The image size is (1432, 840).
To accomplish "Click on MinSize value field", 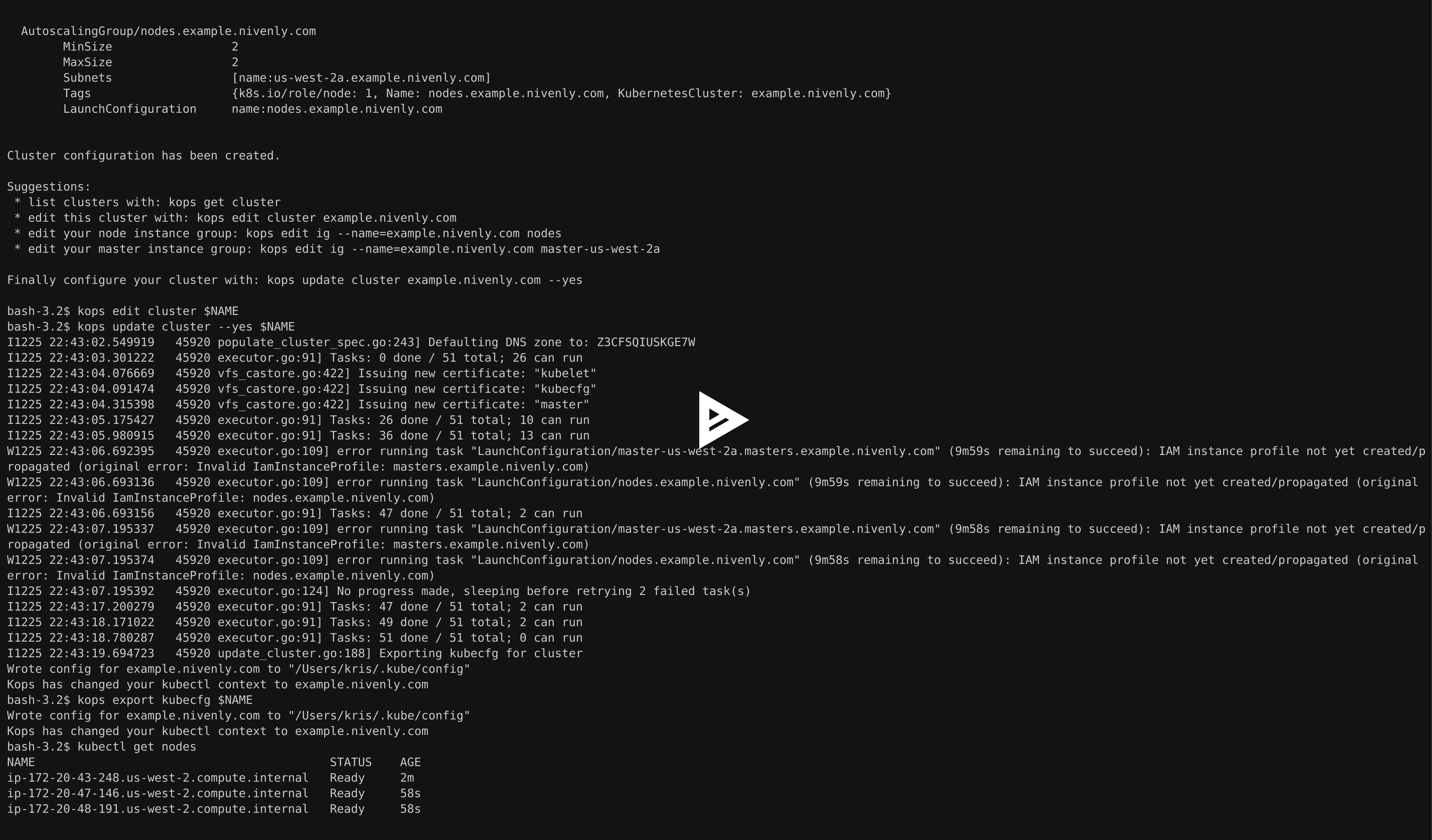I will click(x=229, y=46).
